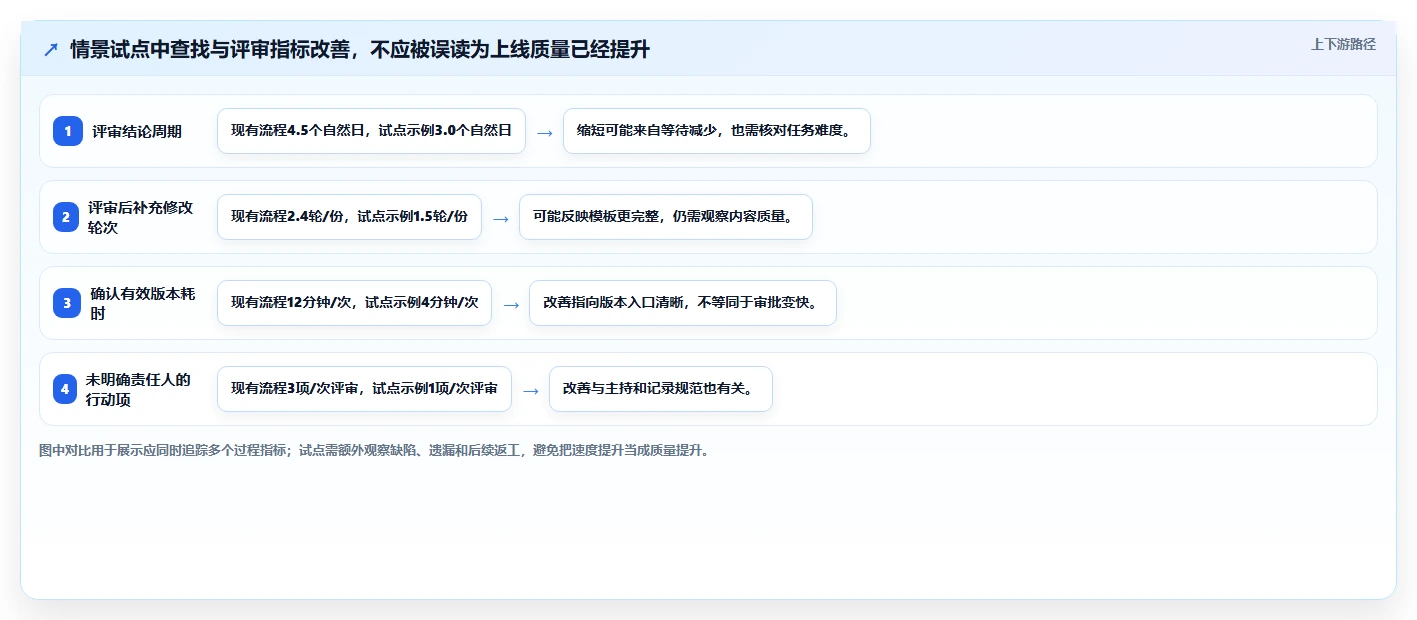This screenshot has height=620, width=1417.
Task: Open the box 现有流程3项/次评审，试点示例1项/次评审
Action: click(x=364, y=389)
